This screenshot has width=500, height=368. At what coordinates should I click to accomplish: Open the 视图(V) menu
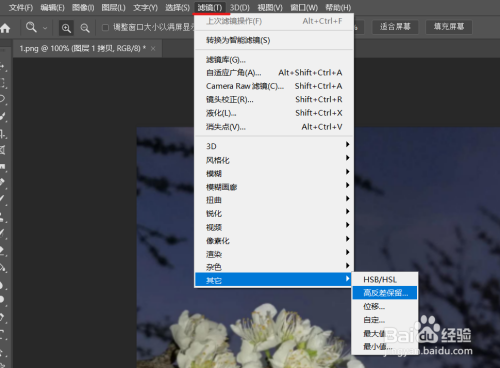coord(270,7)
